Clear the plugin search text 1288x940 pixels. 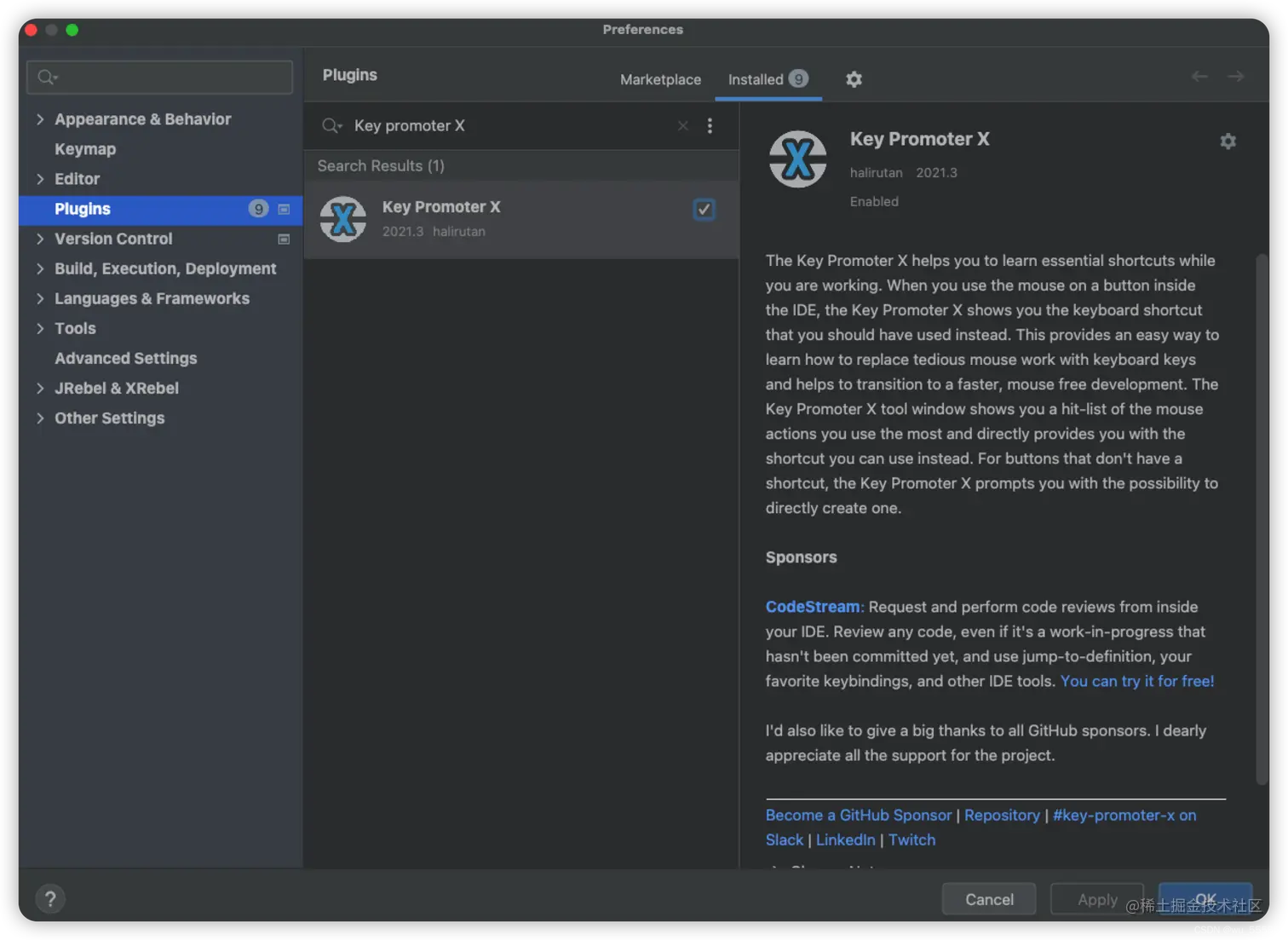(x=682, y=126)
